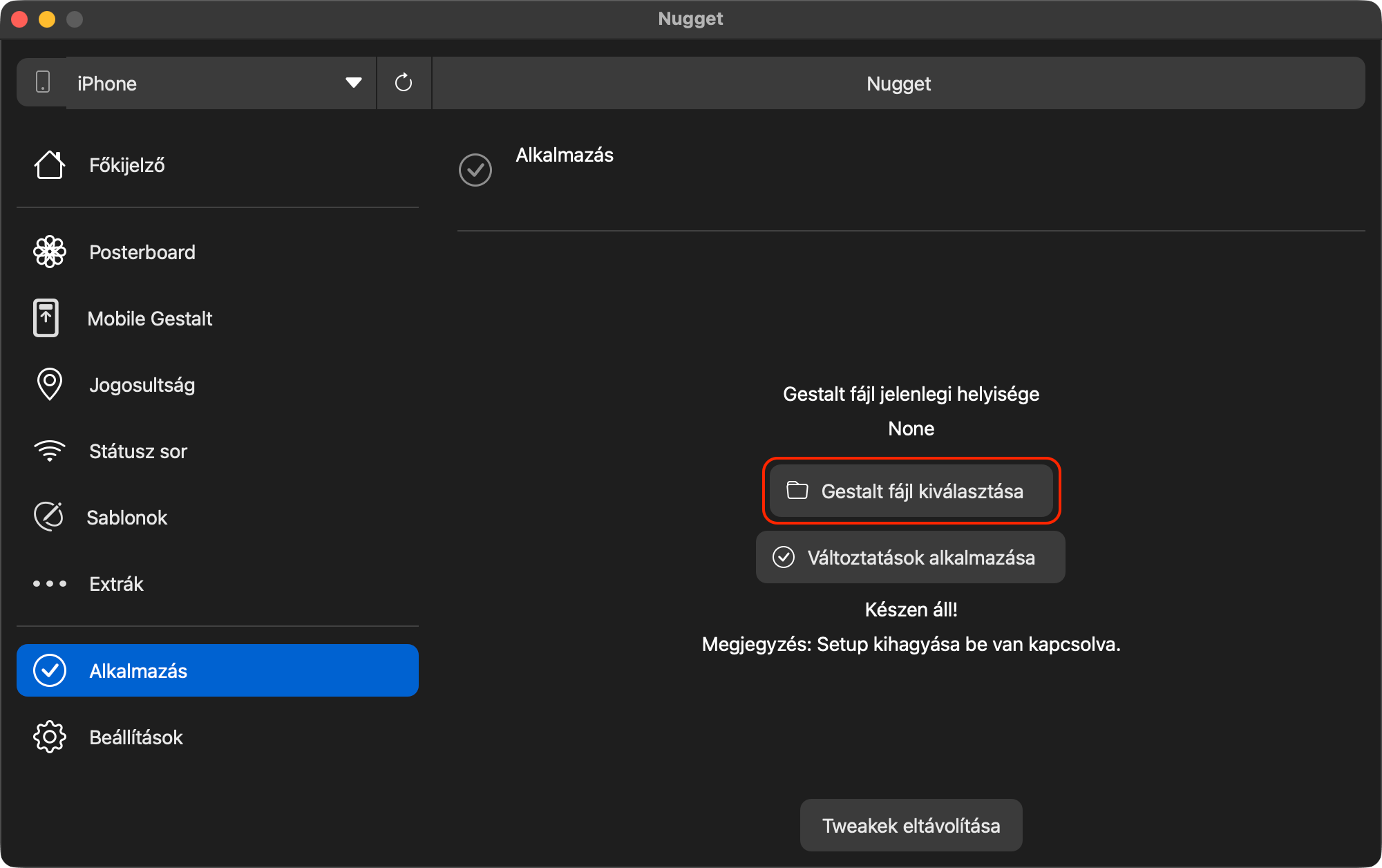Viewport: 1382px width, 868px height.
Task: Select the Mobile Gestalt phone icon
Action: (x=46, y=318)
